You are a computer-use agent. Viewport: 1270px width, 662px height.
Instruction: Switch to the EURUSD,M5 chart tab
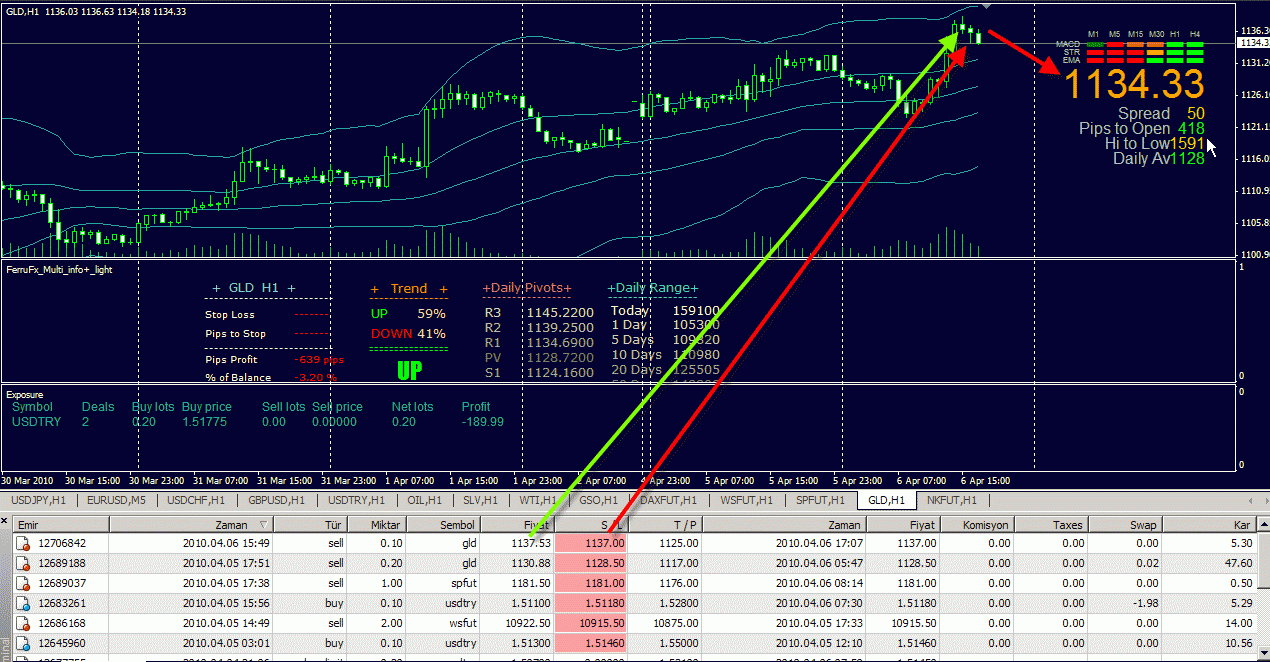(x=115, y=500)
